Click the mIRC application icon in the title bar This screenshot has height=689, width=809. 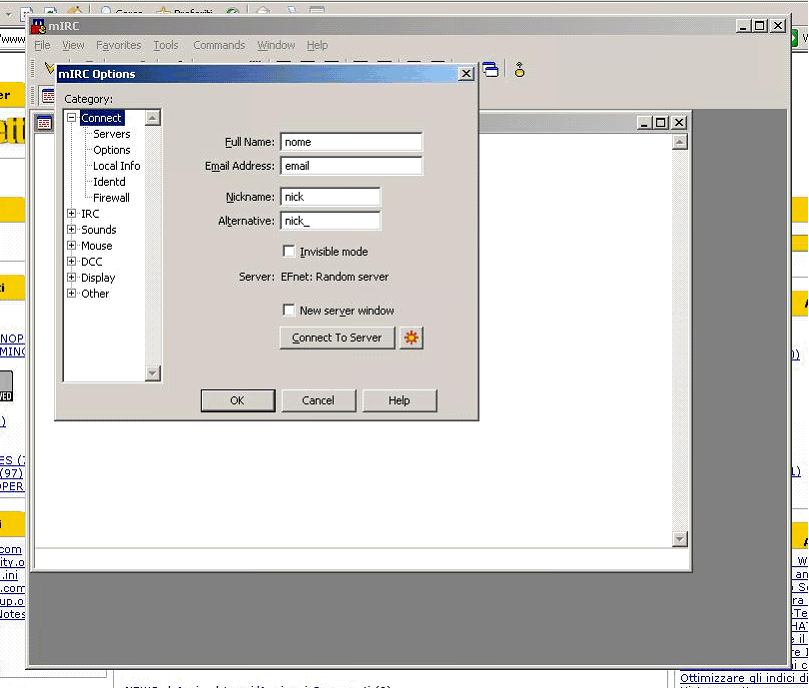(x=38, y=26)
